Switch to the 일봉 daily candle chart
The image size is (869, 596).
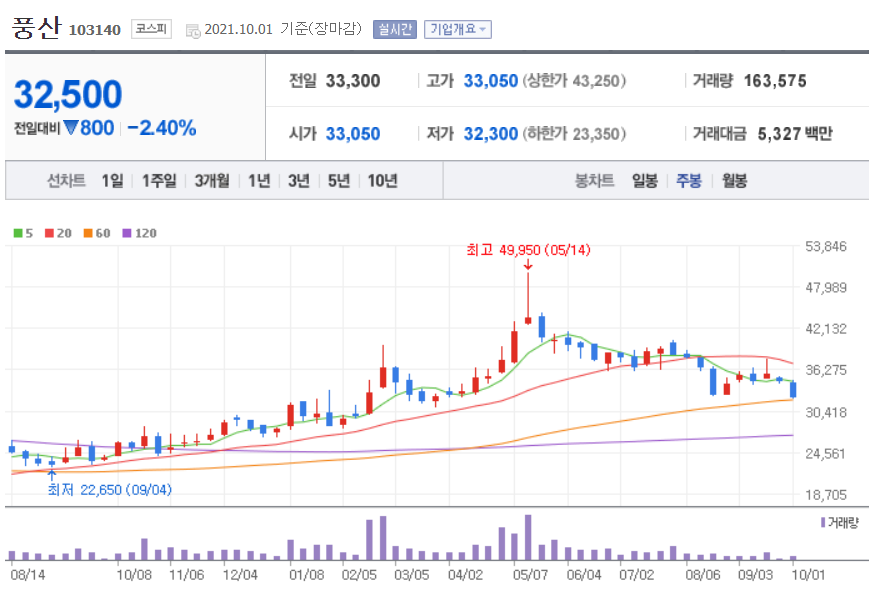(645, 181)
